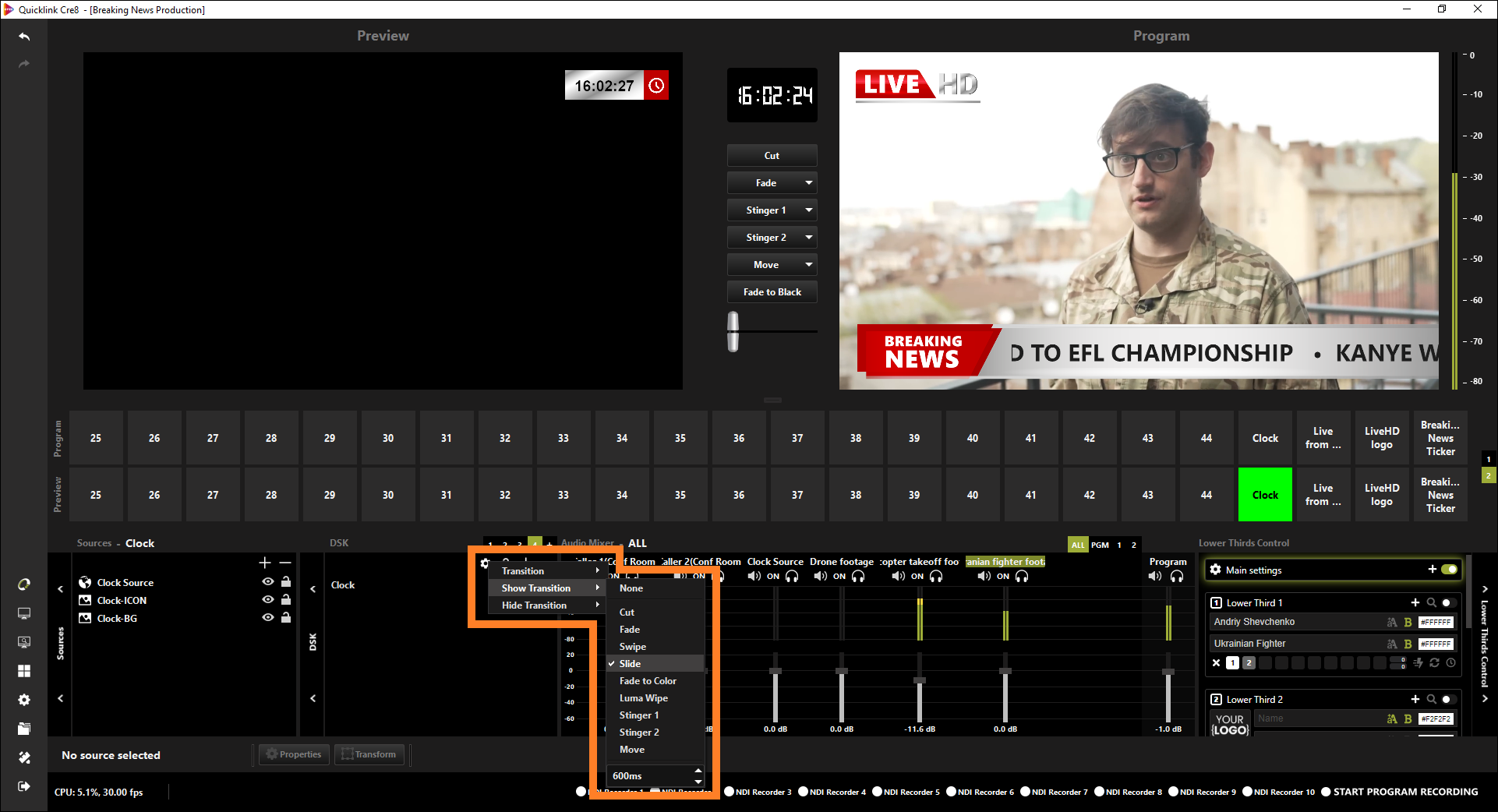Select Clock tile in Program row
Screen dimensions: 1498x812
1264,438
